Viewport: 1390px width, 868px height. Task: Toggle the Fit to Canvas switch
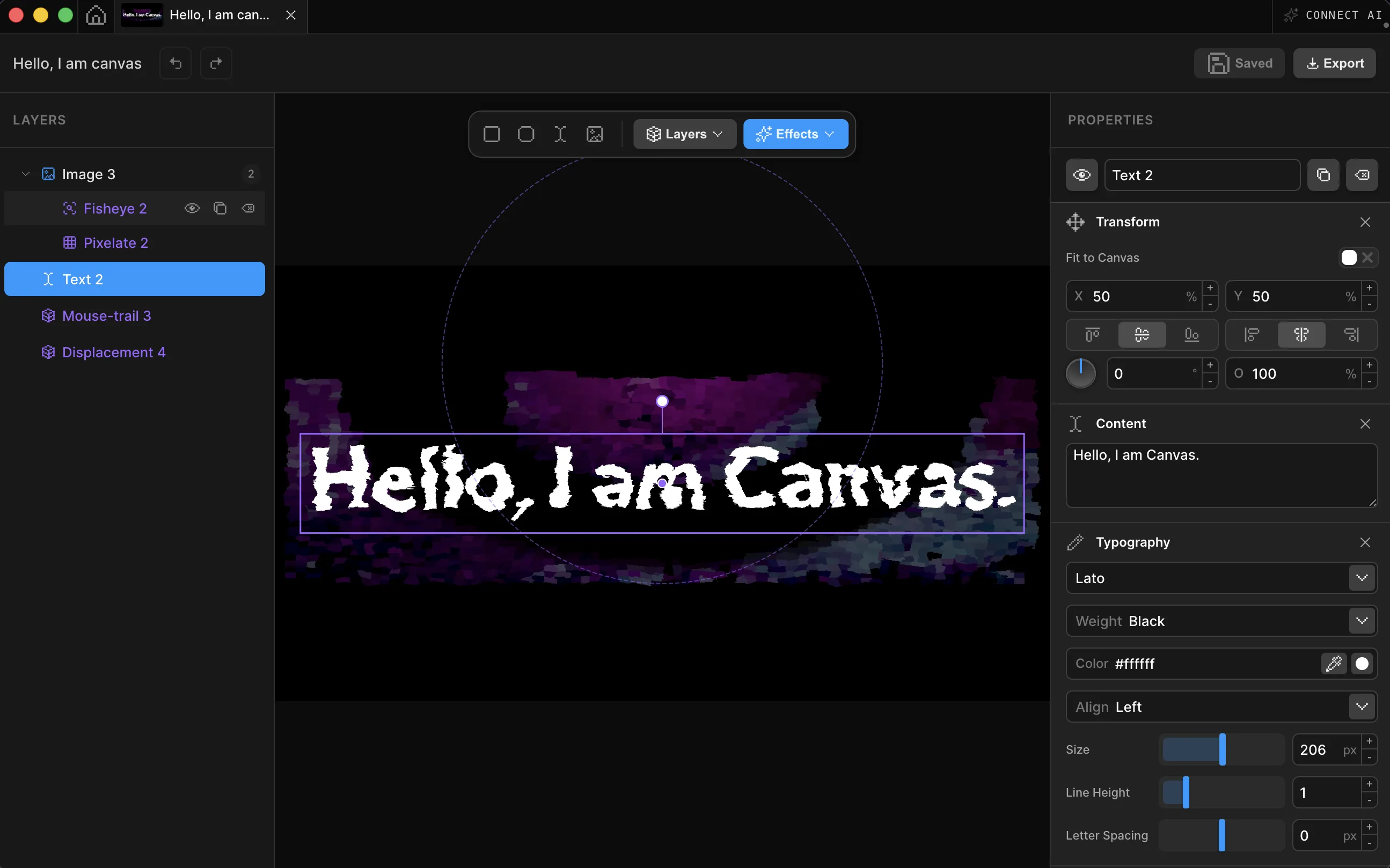pos(1357,258)
